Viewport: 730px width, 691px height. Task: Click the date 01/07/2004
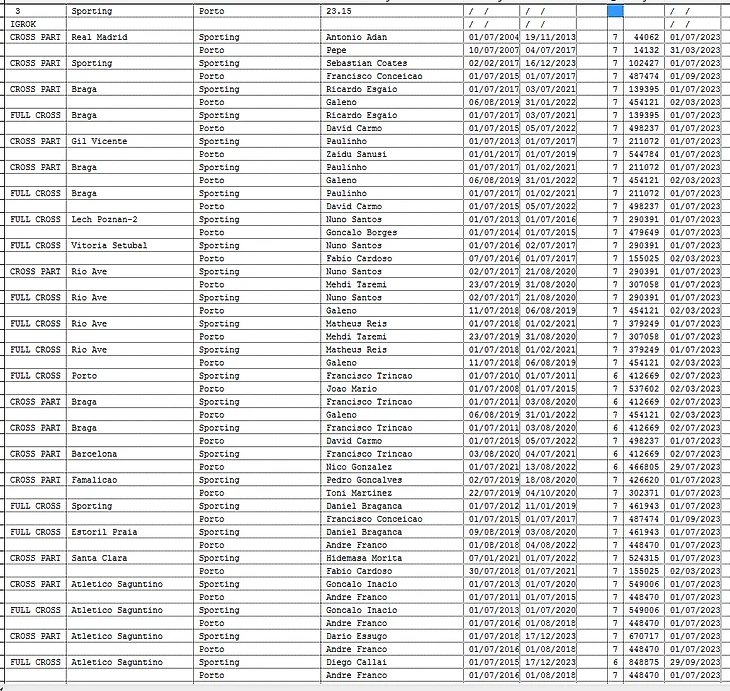[493, 37]
